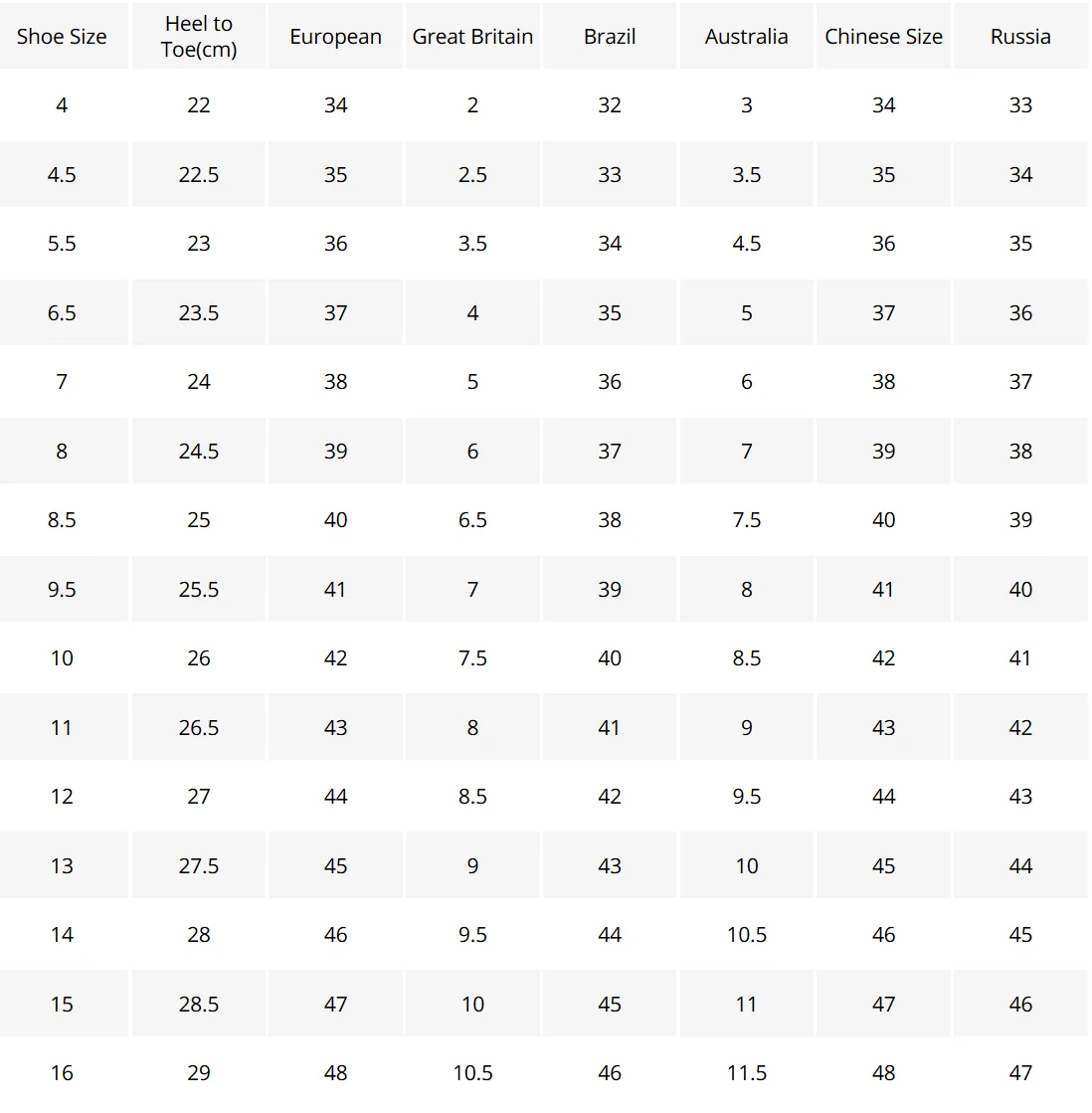Select Australia 10.5 cell
Image resolution: width=1092 pixels, height=1113 pixels.
747,935
